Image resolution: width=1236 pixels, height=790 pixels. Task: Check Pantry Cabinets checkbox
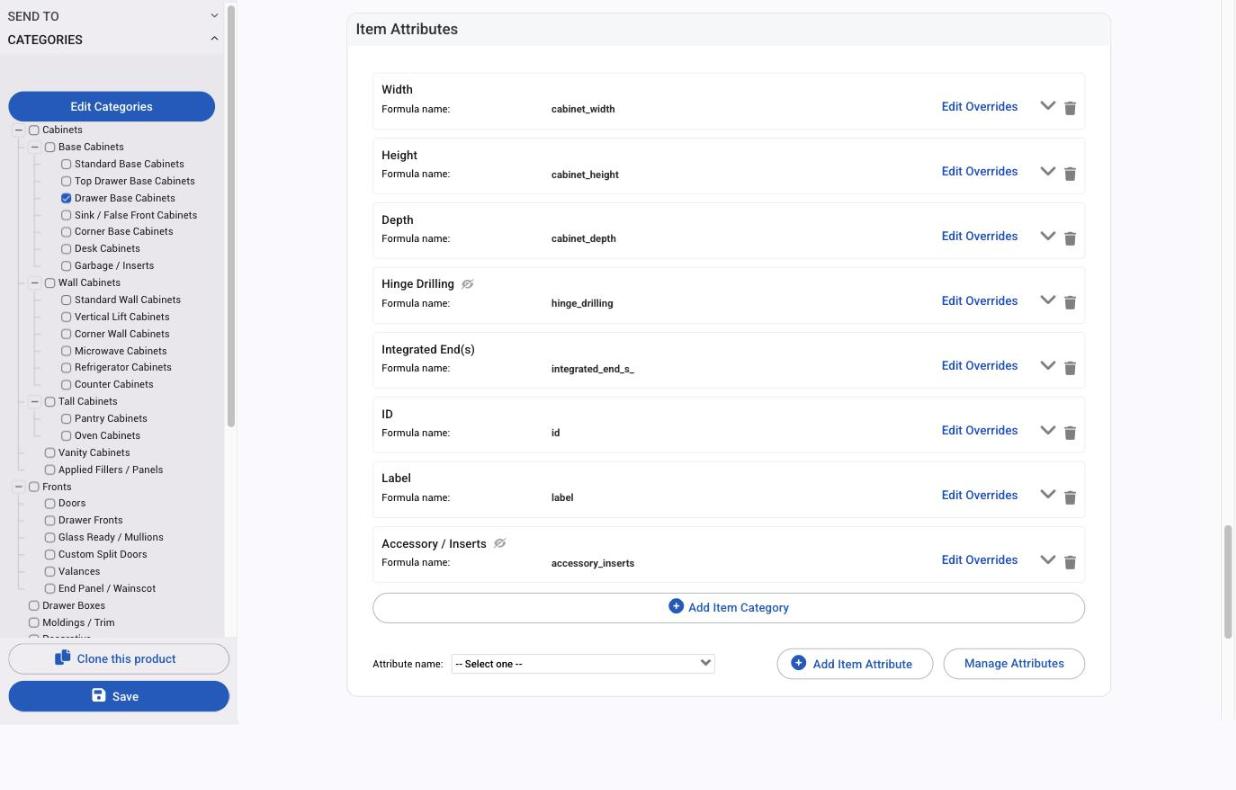point(66,419)
